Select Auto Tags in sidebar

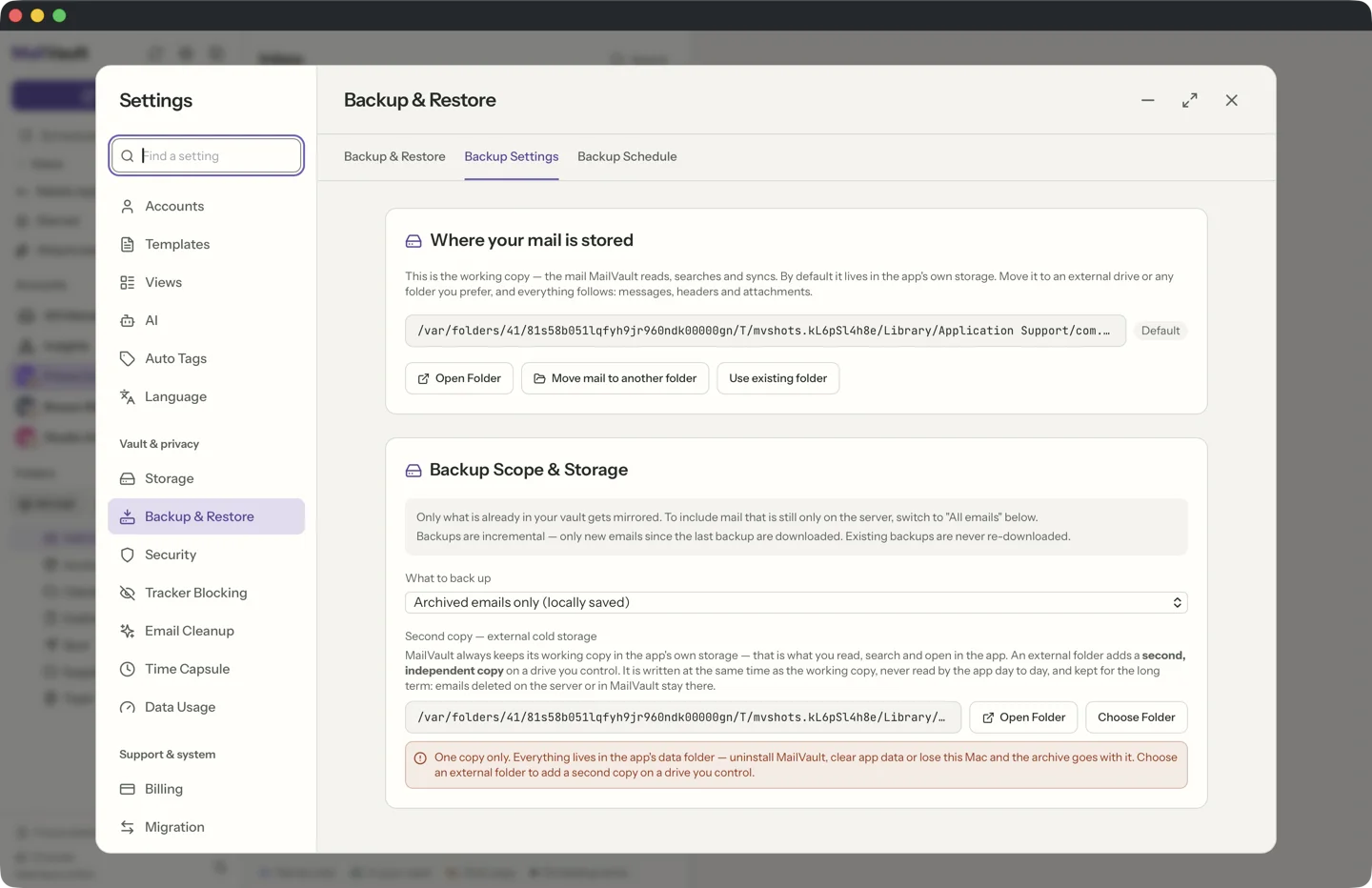coord(206,358)
